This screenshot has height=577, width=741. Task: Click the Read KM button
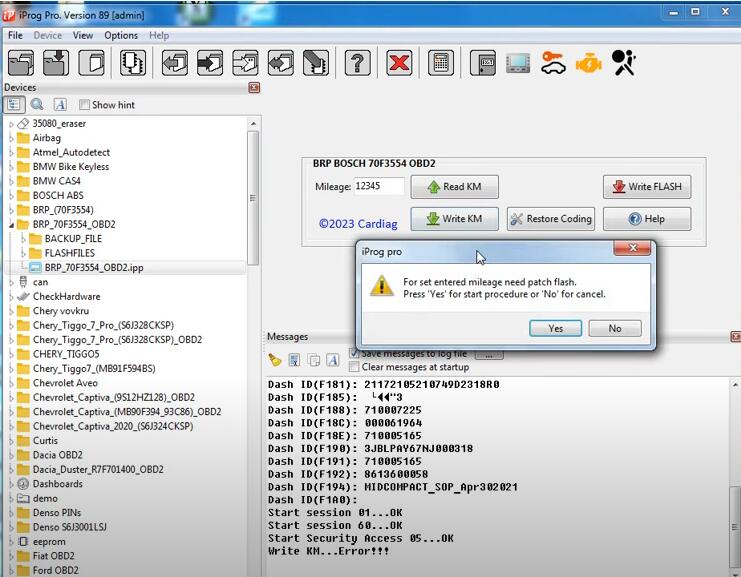(454, 187)
